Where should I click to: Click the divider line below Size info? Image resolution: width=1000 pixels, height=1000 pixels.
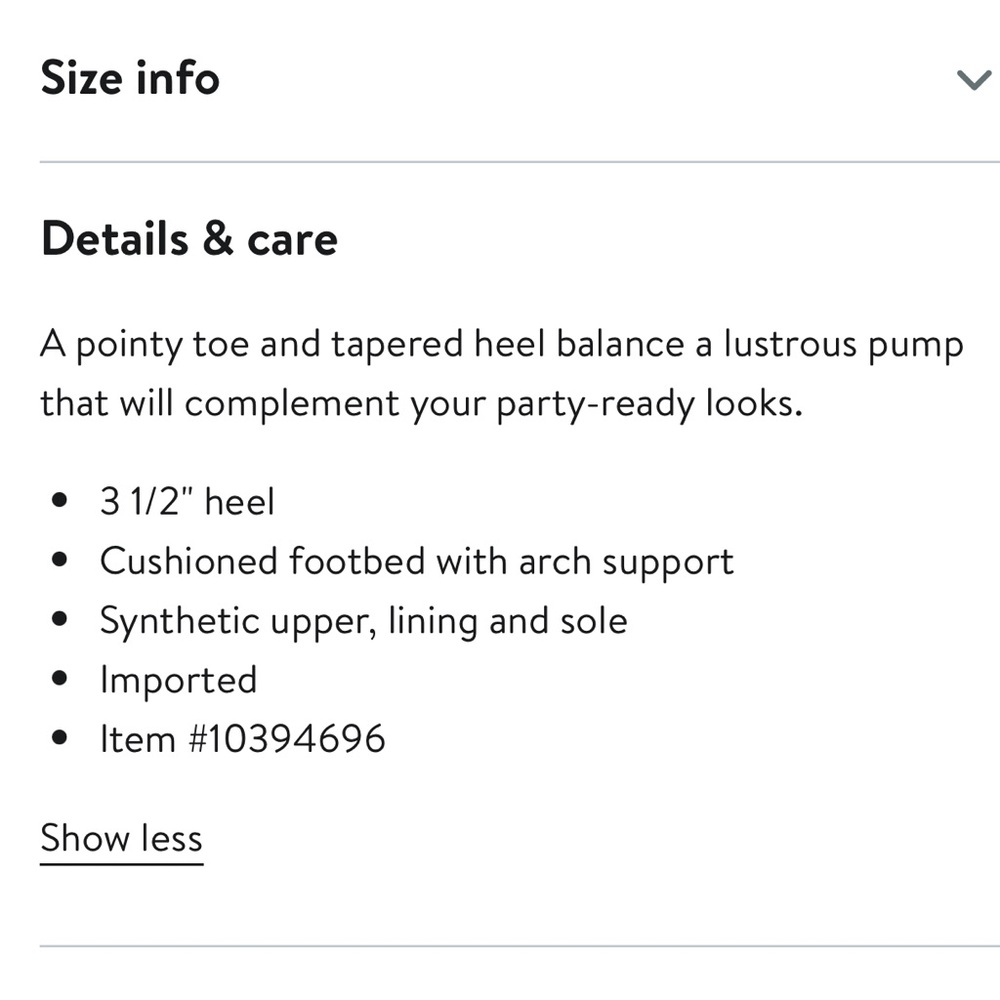(520, 162)
